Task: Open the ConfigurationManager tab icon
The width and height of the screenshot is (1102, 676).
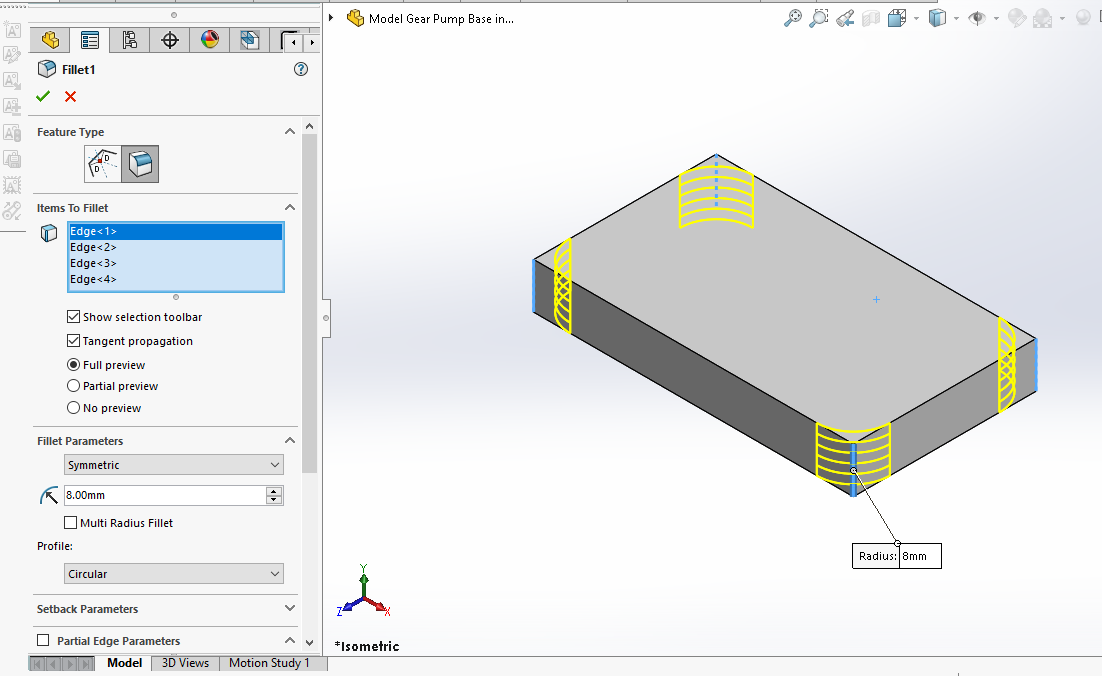Action: (129, 41)
